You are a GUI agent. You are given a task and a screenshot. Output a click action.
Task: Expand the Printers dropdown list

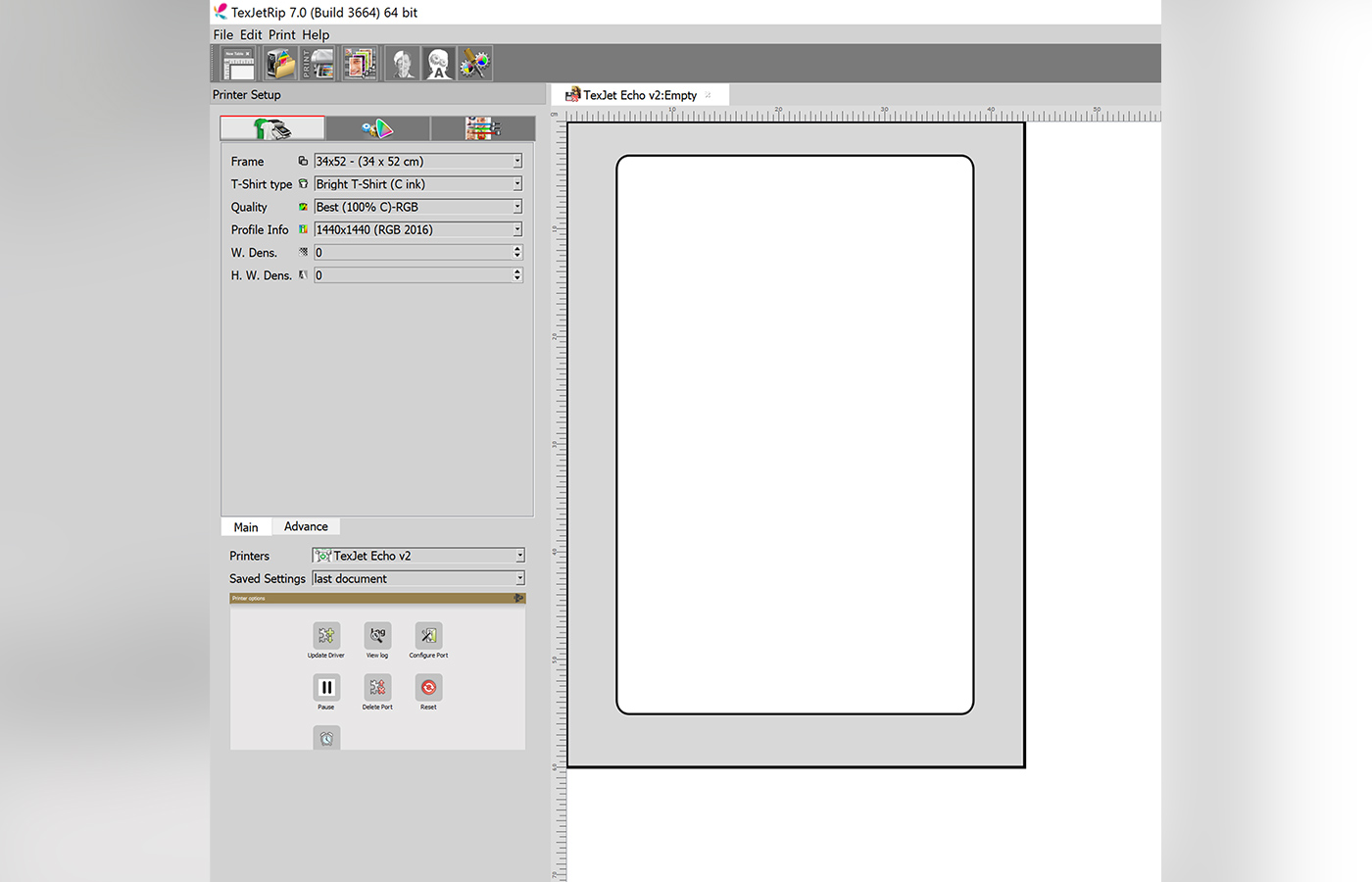[x=519, y=556]
